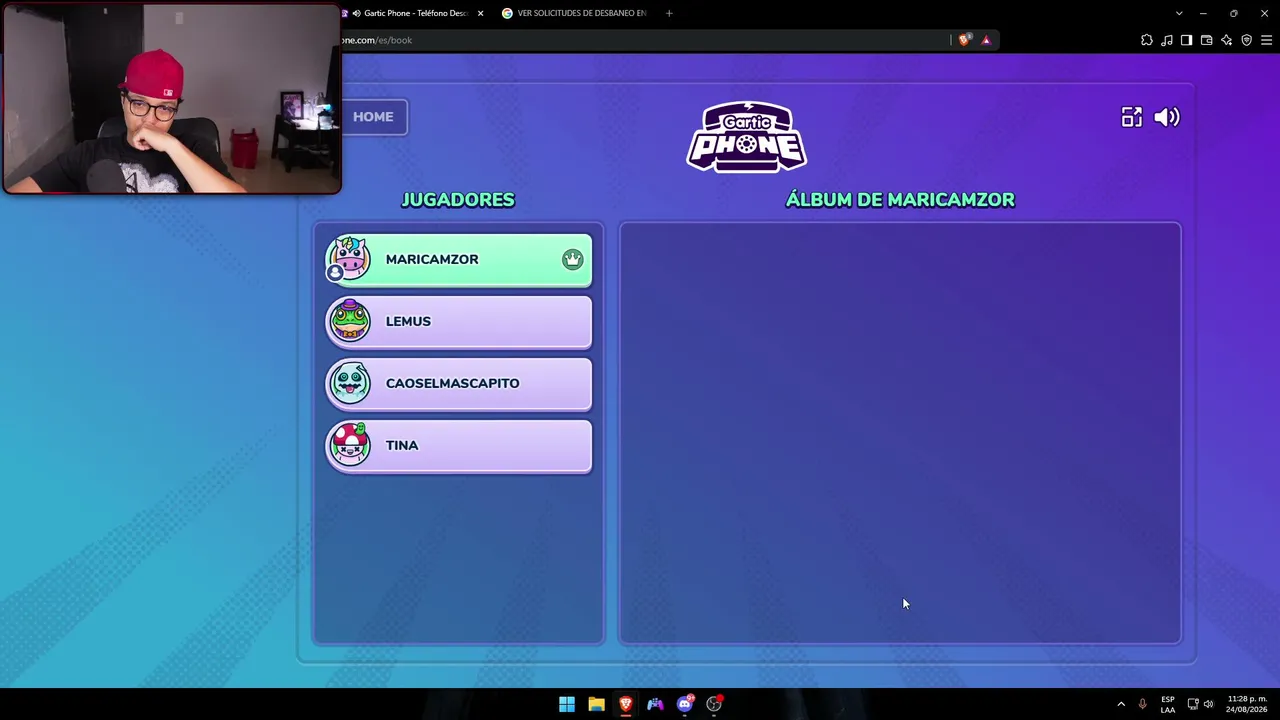
Task: Switch the ESP LAA keyboard language
Action: tap(1168, 704)
